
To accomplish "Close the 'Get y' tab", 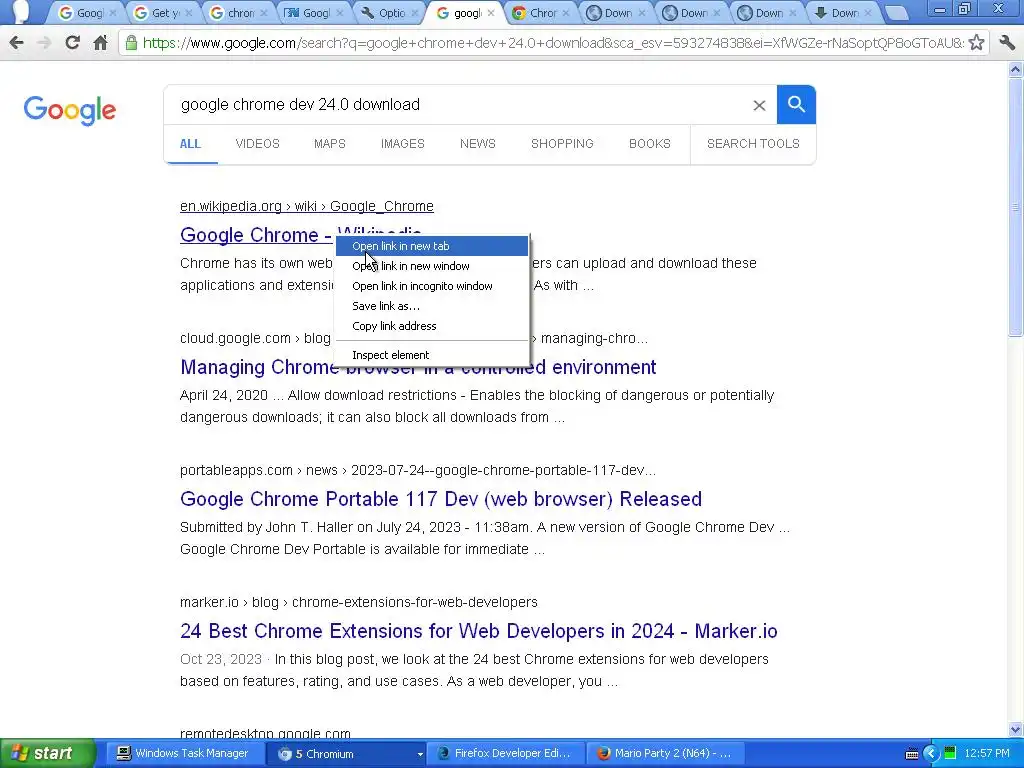I will click(189, 13).
